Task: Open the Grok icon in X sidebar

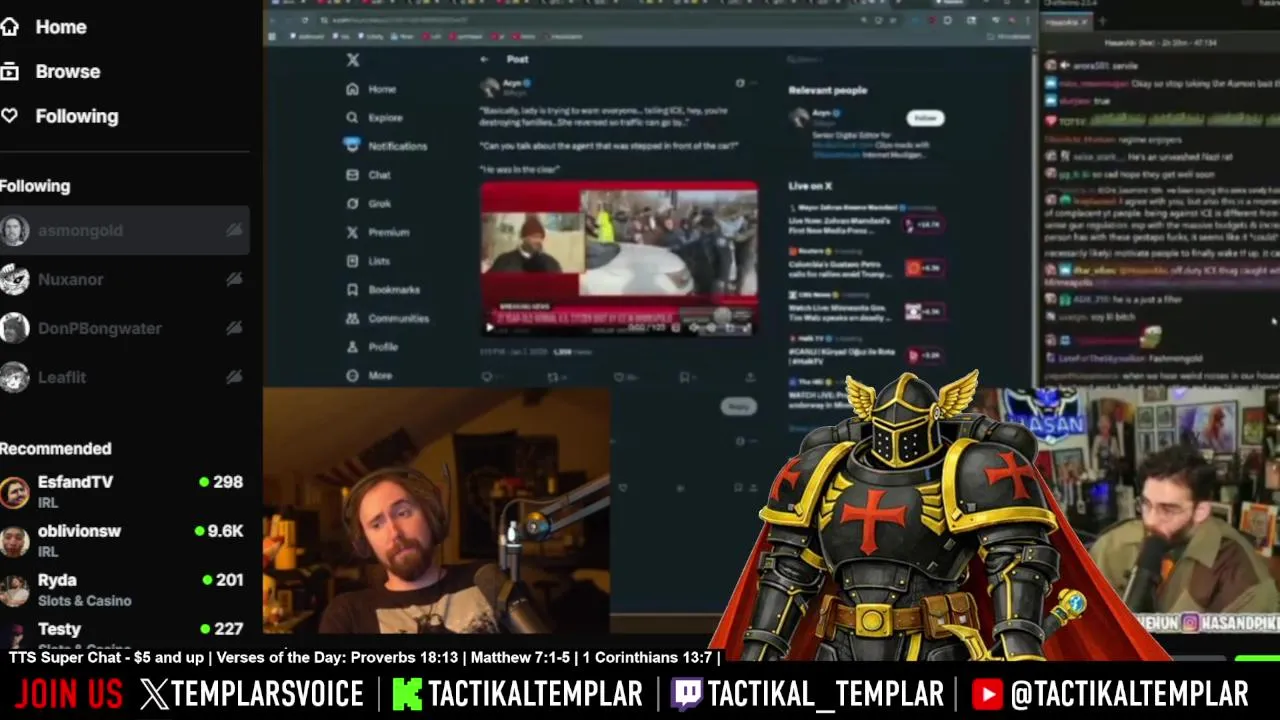Action: coord(352,203)
